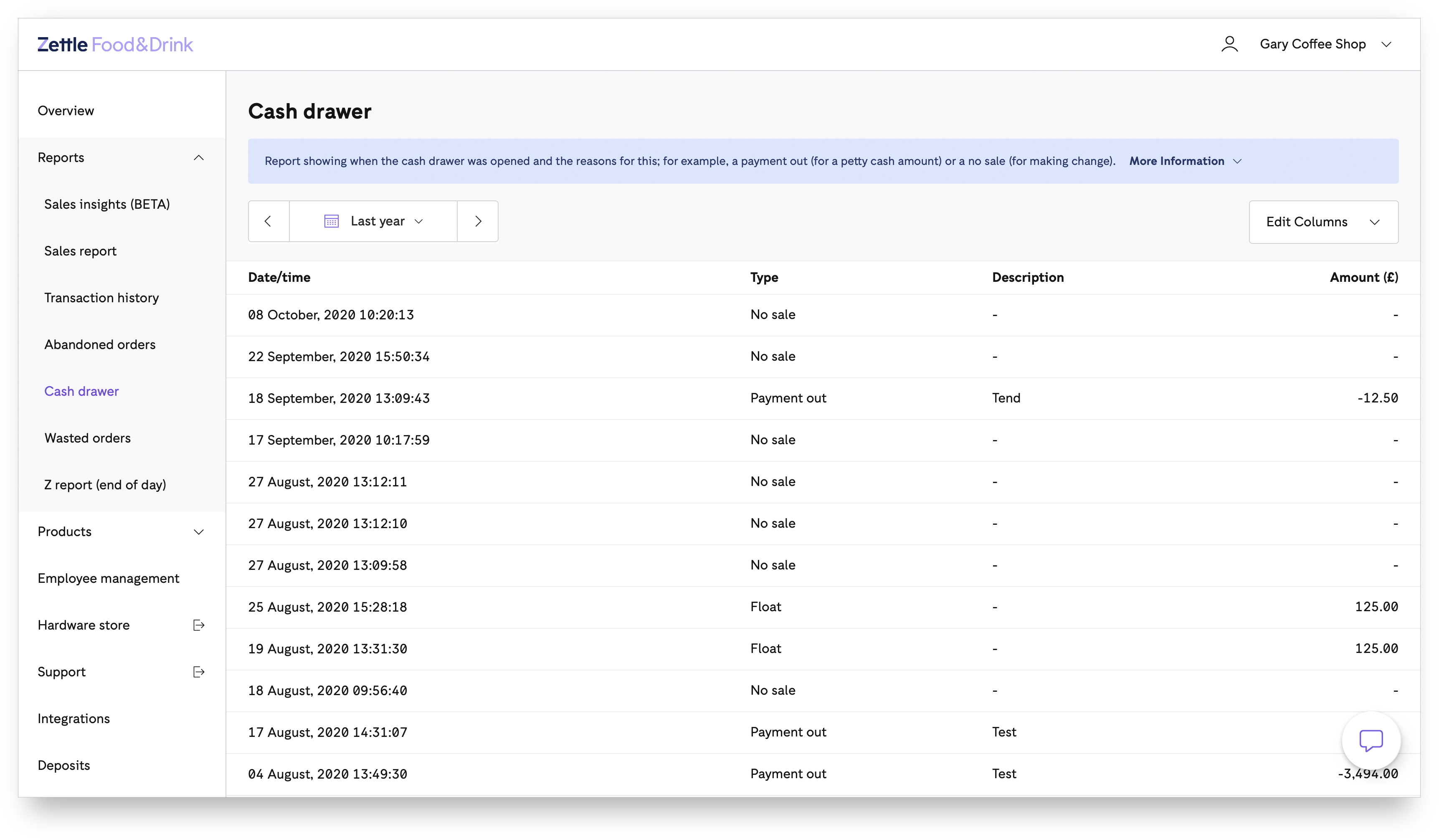This screenshot has width=1439, height=840.
Task: Click the Zettle Food&Drink logo
Action: click(x=115, y=44)
